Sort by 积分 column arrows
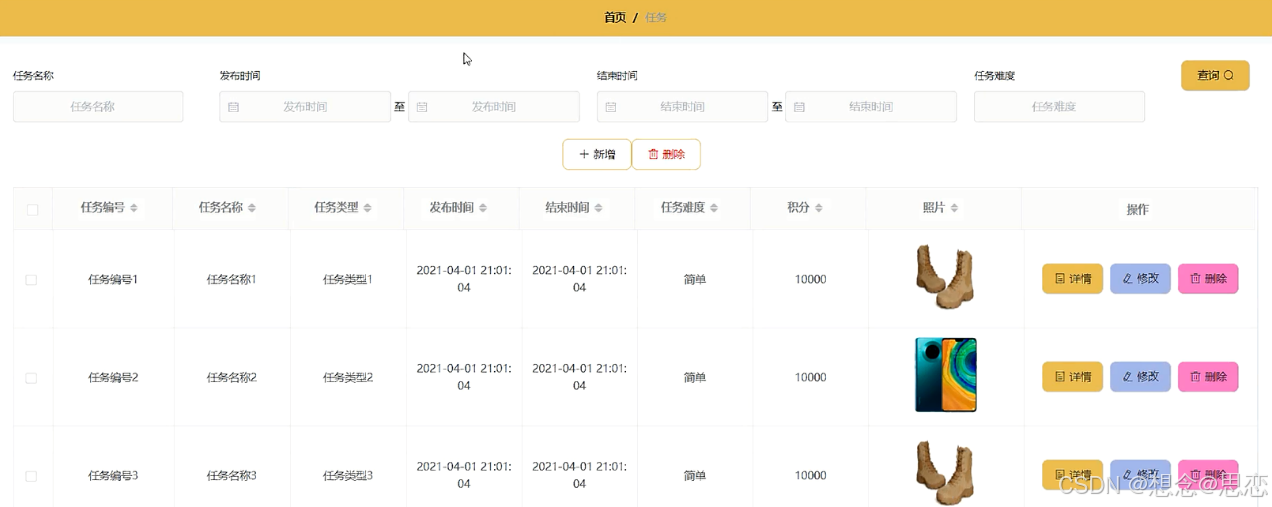 tap(819, 208)
